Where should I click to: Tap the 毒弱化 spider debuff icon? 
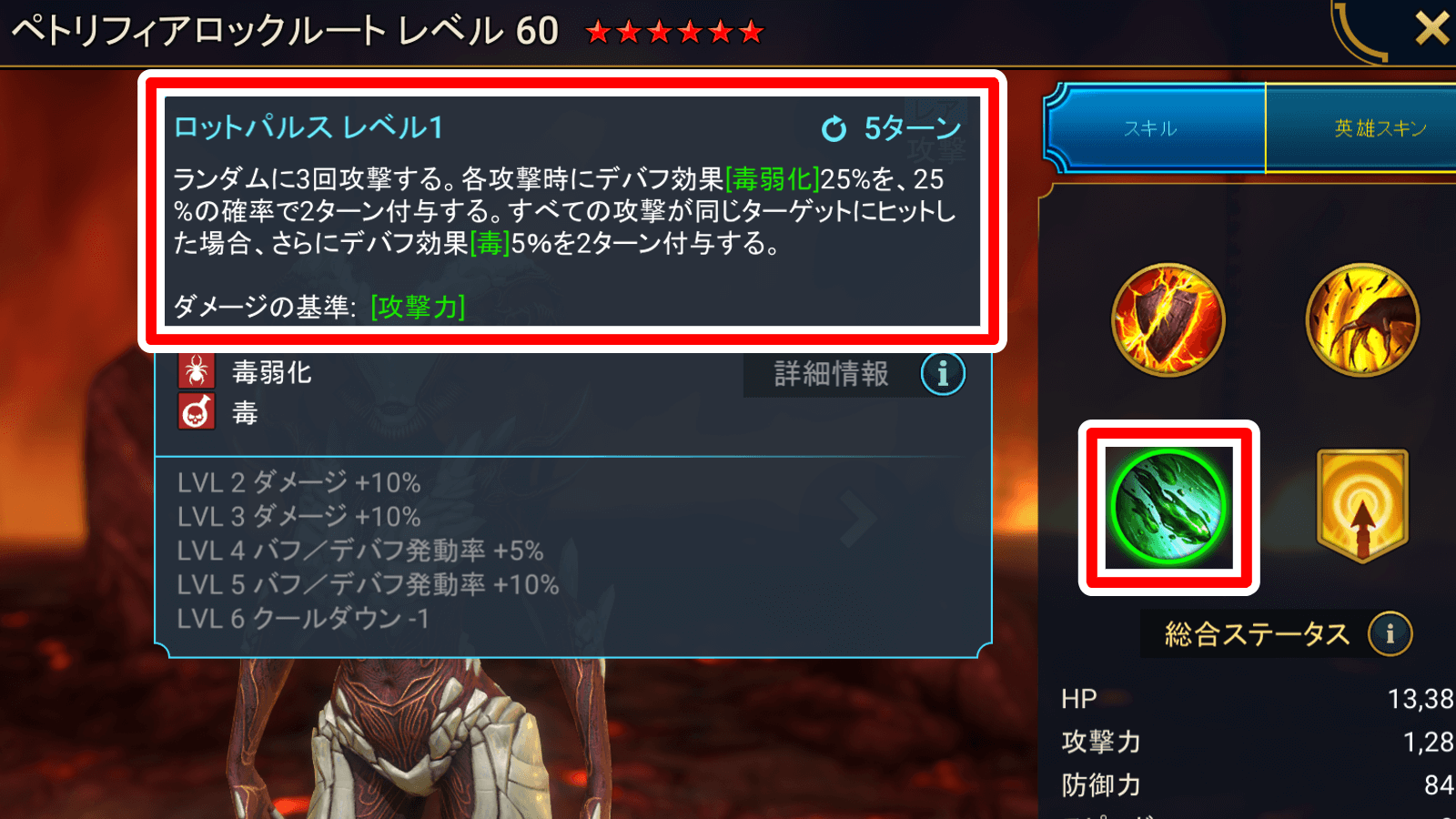[197, 371]
